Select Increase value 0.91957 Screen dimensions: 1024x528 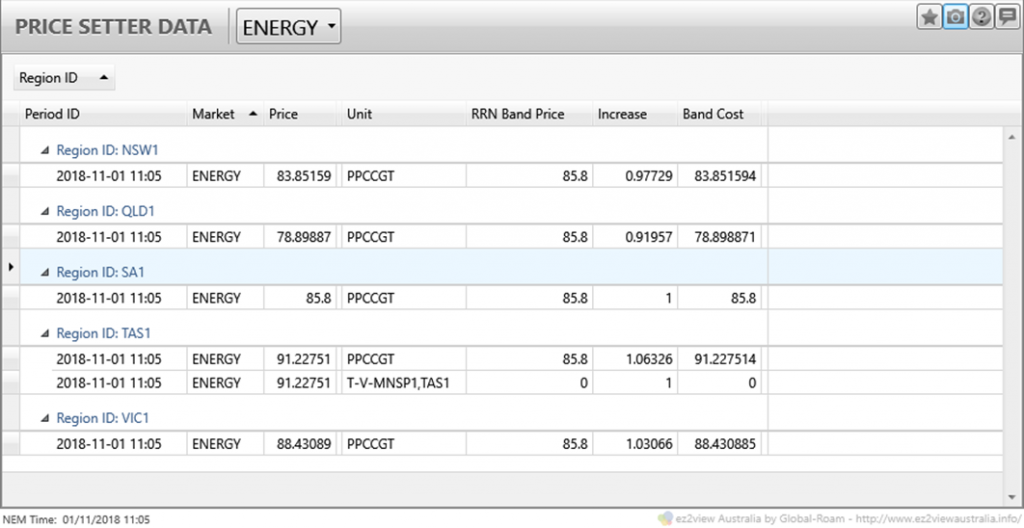(635, 237)
